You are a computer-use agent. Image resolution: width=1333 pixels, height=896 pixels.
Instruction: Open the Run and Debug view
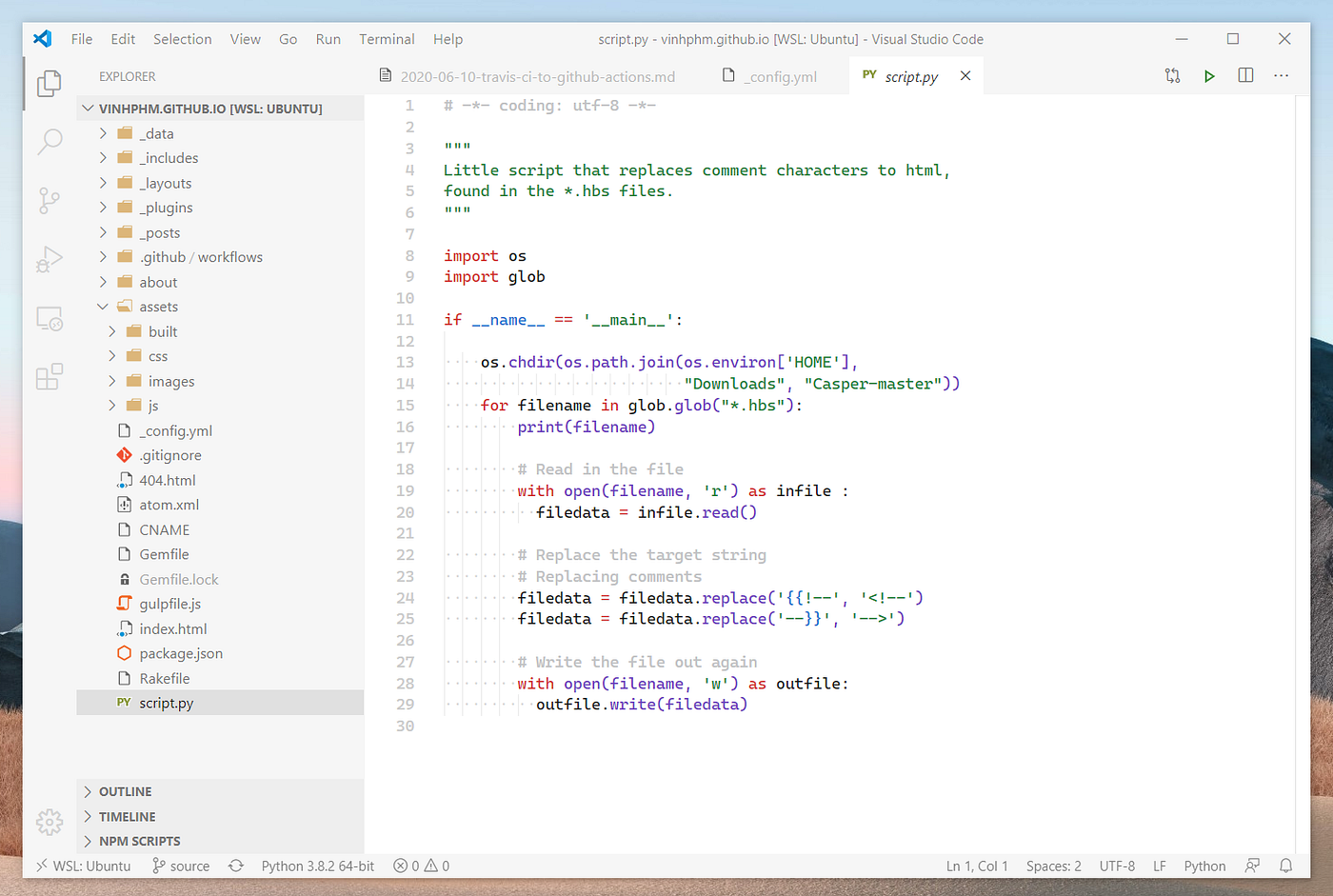(48, 259)
